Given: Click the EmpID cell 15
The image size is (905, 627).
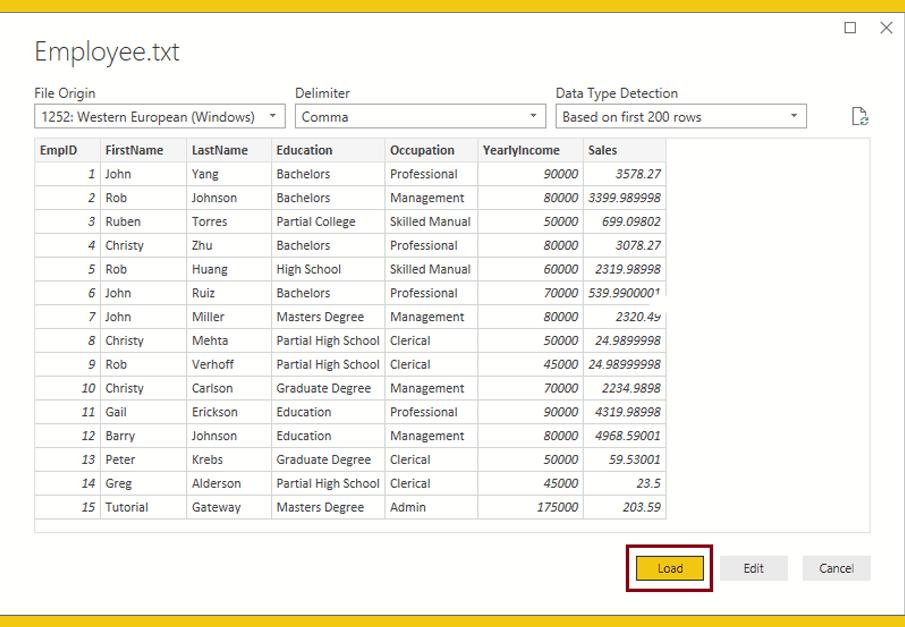Looking at the screenshot, I should [x=68, y=507].
